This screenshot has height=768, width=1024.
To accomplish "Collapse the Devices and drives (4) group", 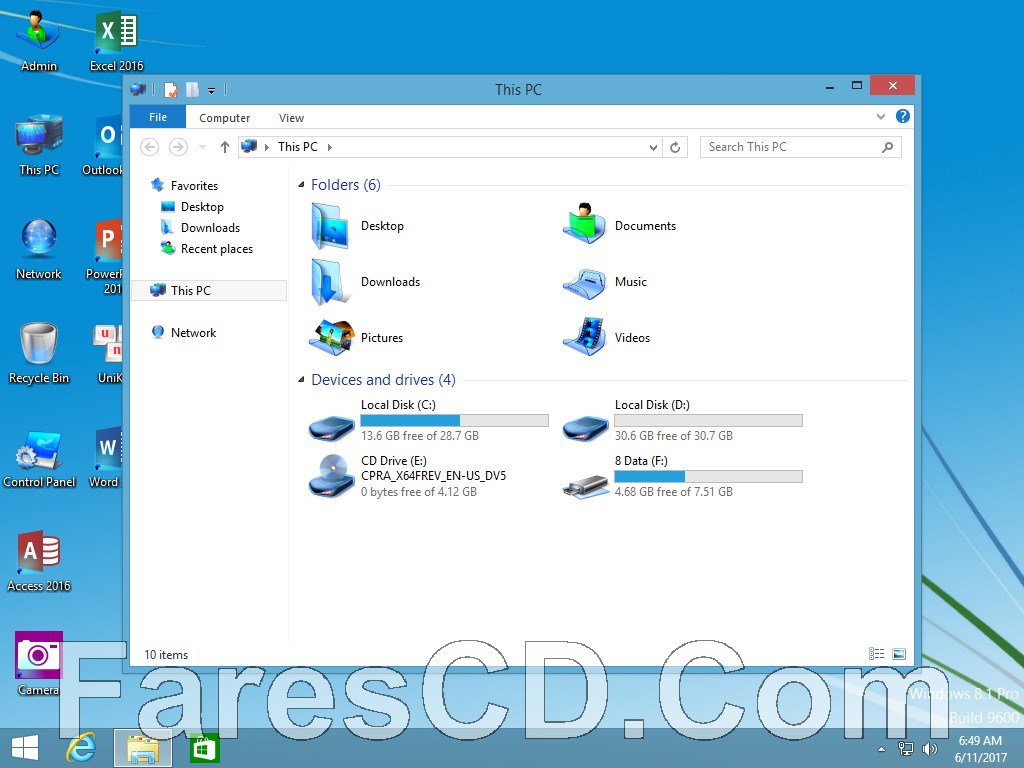I will point(301,379).
